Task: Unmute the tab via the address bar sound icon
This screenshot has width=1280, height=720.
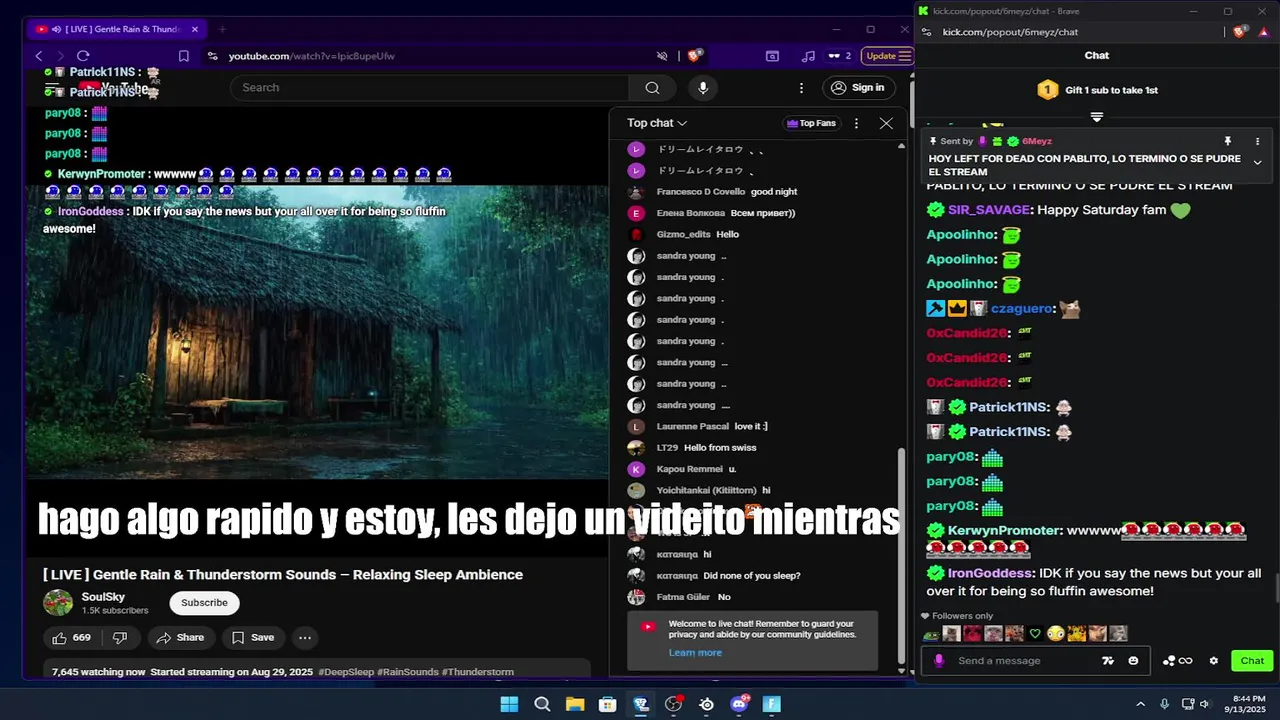Action: pyautogui.click(x=662, y=56)
